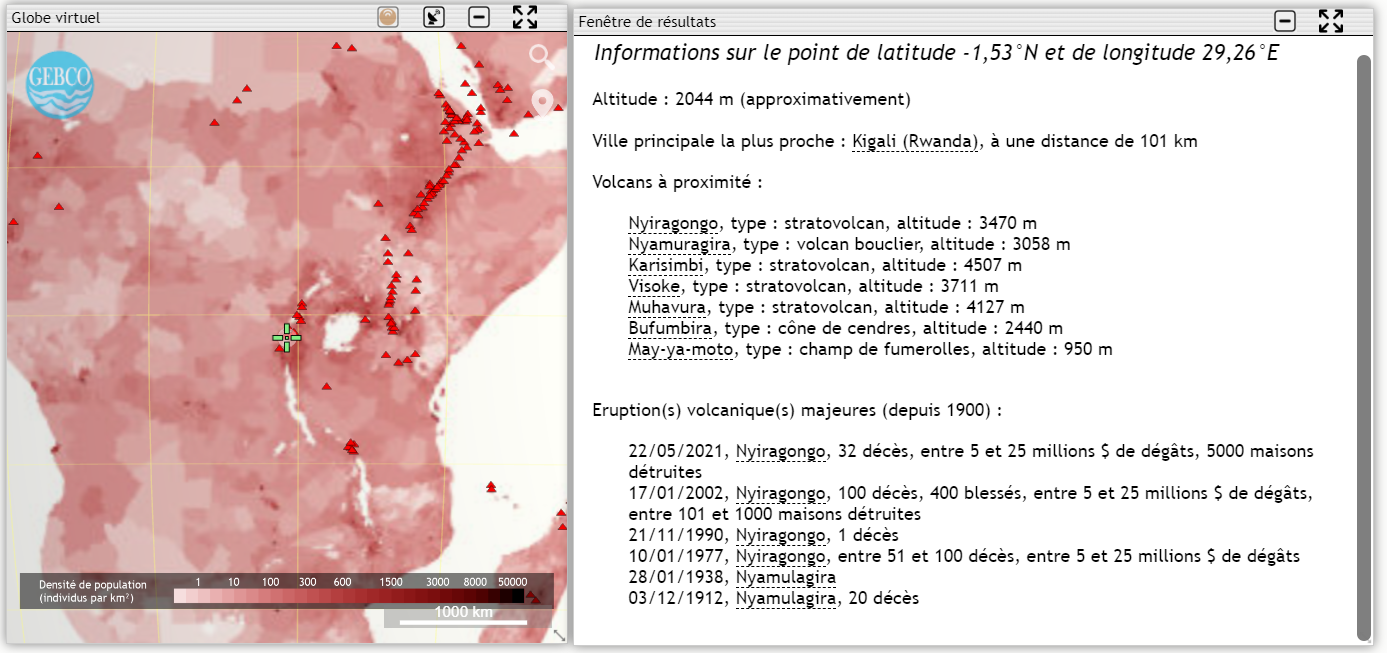The width and height of the screenshot is (1387, 653).
Task: Click the resize handle at the map corner
Action: pyautogui.click(x=559, y=635)
